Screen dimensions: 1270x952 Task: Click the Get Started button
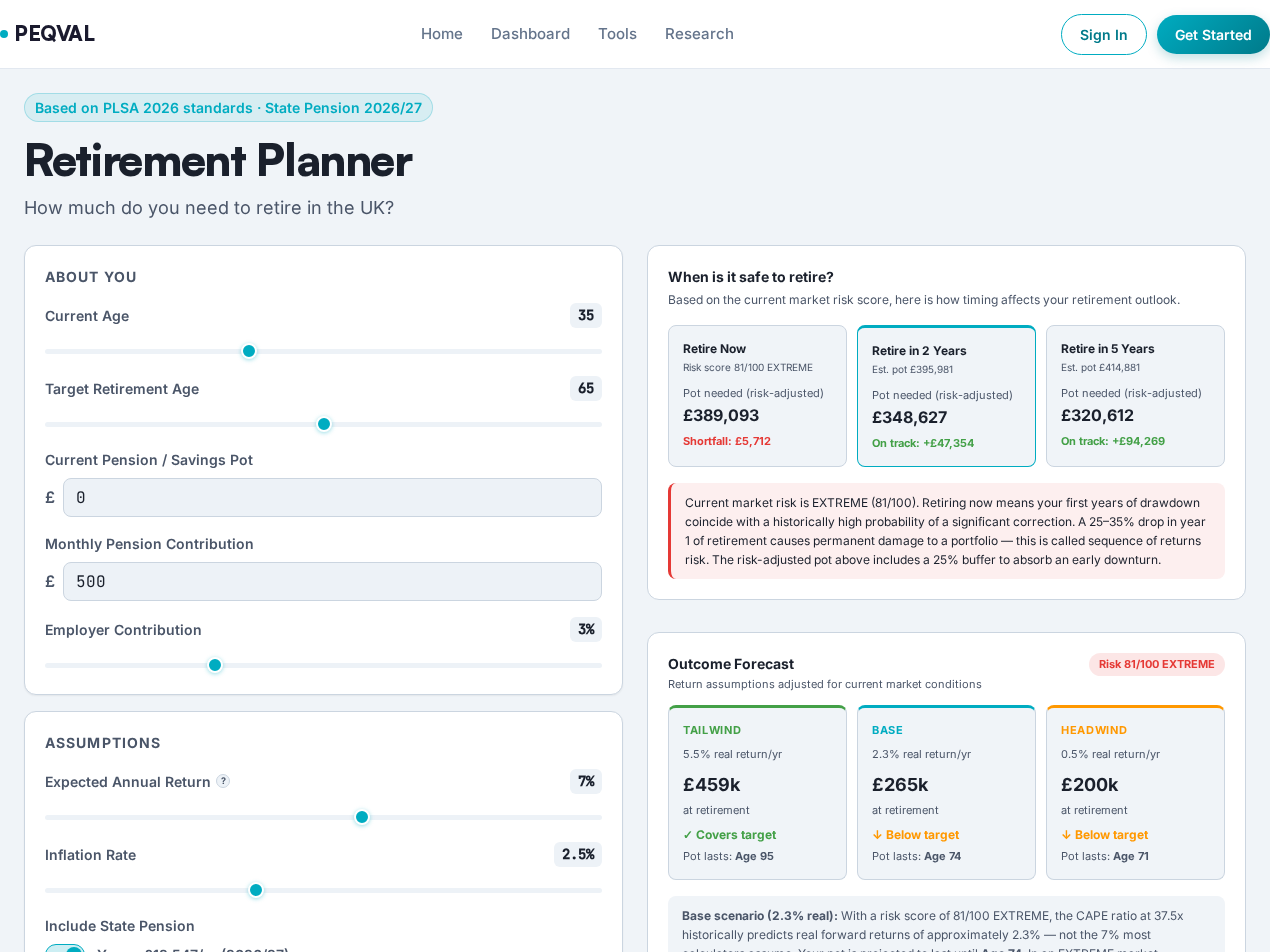pos(1213,35)
